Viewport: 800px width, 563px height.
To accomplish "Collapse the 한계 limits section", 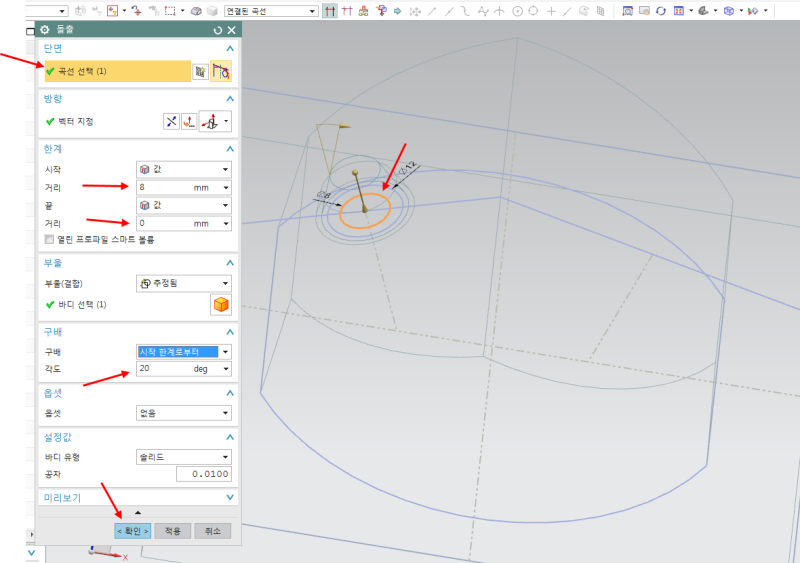I will coord(230,147).
